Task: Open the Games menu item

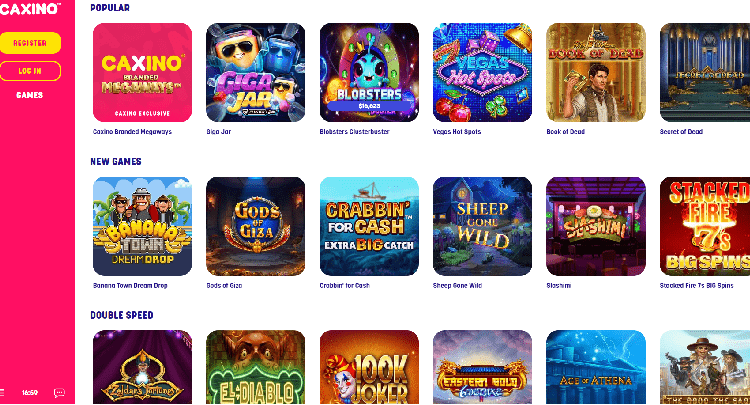Action: (x=30, y=95)
